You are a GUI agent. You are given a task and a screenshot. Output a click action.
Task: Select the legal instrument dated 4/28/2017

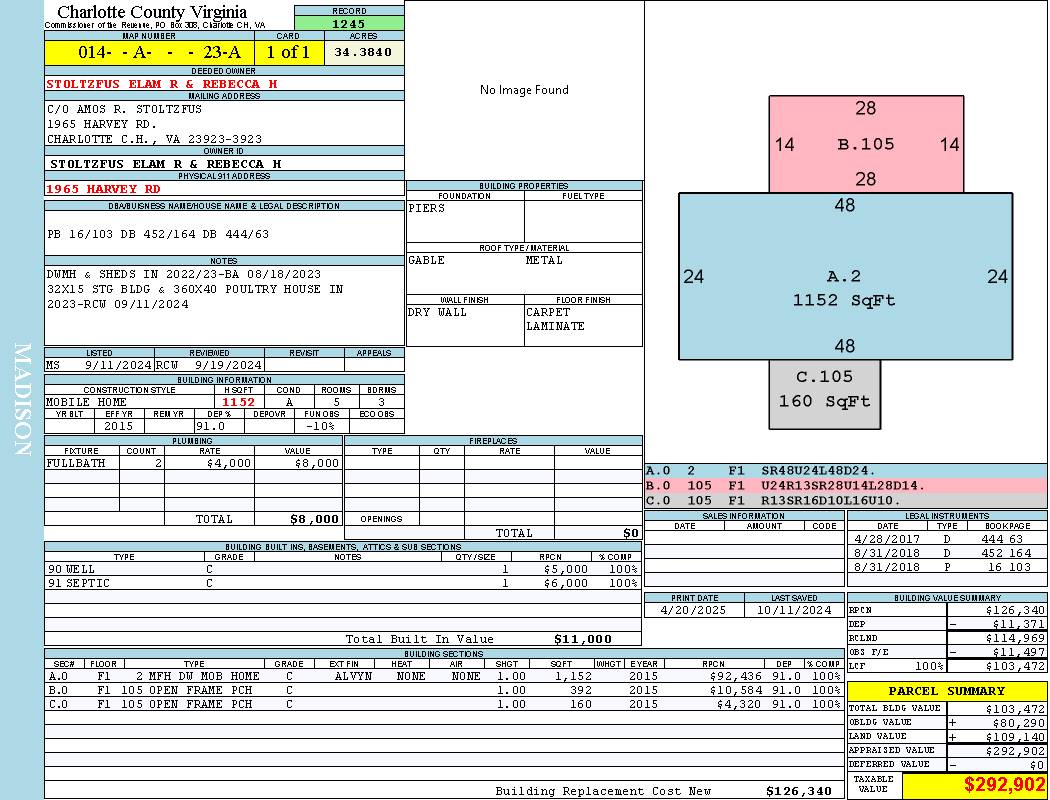click(x=947, y=539)
